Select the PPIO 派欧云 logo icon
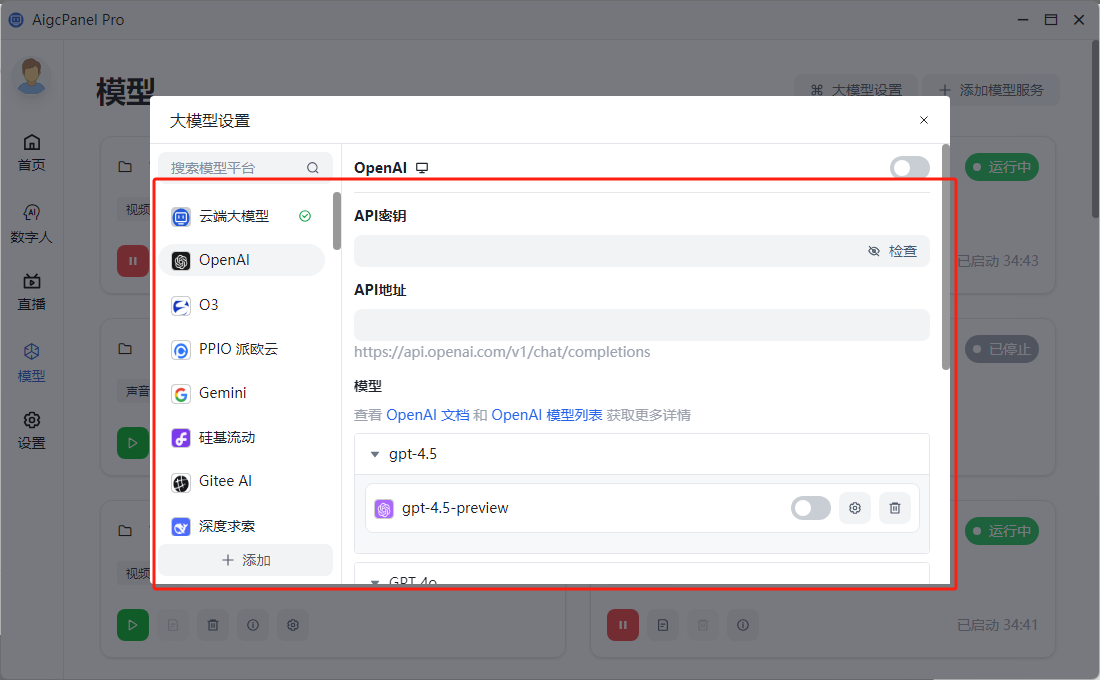The width and height of the screenshot is (1100, 680). 181,350
